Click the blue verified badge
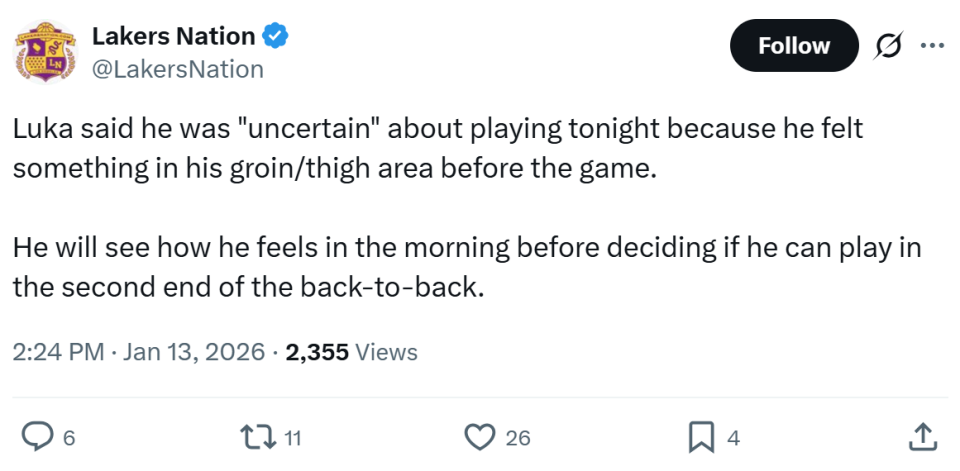 [276, 37]
